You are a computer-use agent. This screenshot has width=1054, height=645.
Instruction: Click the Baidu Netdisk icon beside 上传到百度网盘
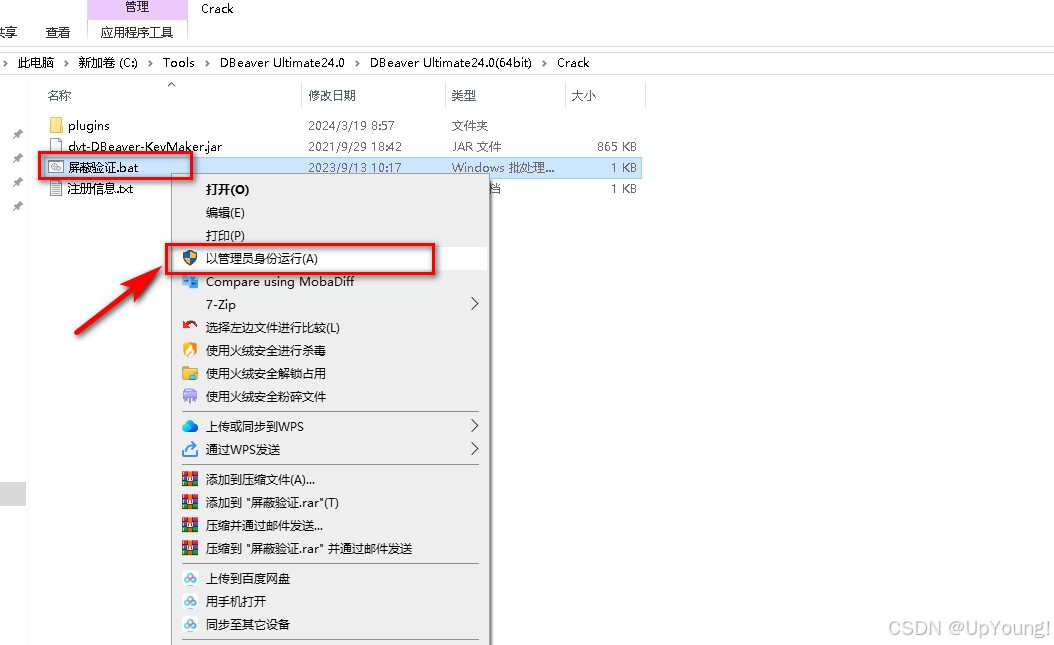click(190, 578)
